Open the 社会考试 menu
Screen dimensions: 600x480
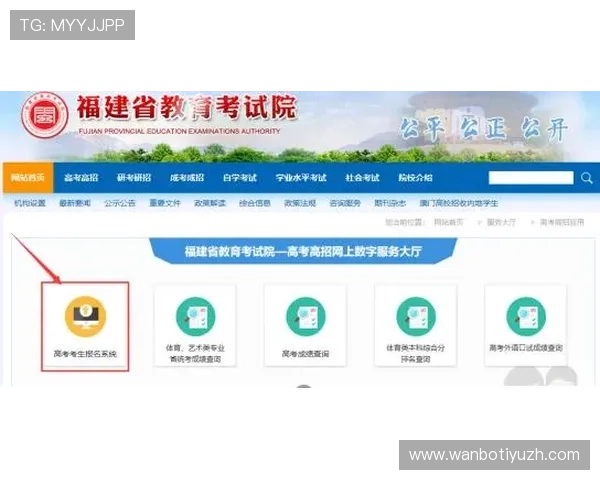tap(362, 178)
